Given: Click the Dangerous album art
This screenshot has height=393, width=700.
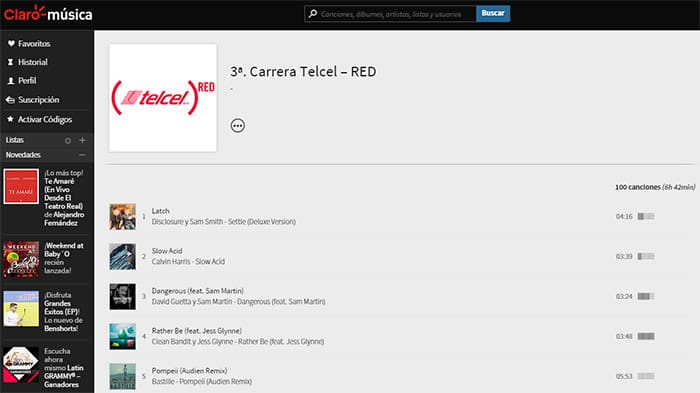Looking at the screenshot, I should click(123, 297).
